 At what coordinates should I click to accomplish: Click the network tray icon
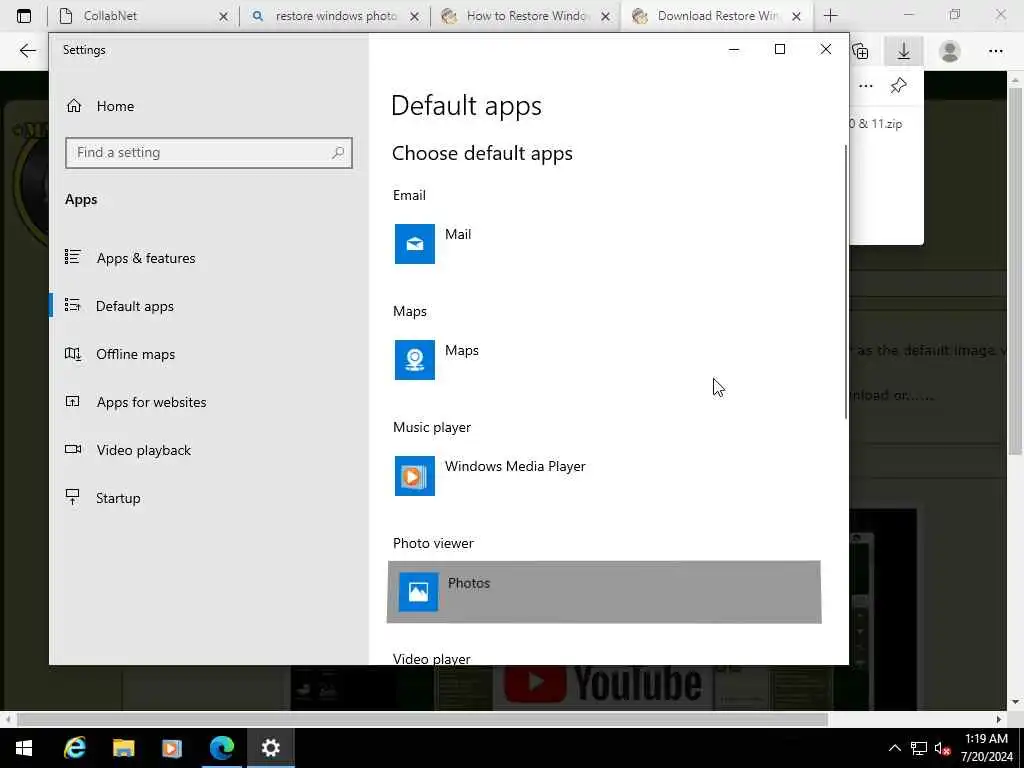(x=919, y=748)
